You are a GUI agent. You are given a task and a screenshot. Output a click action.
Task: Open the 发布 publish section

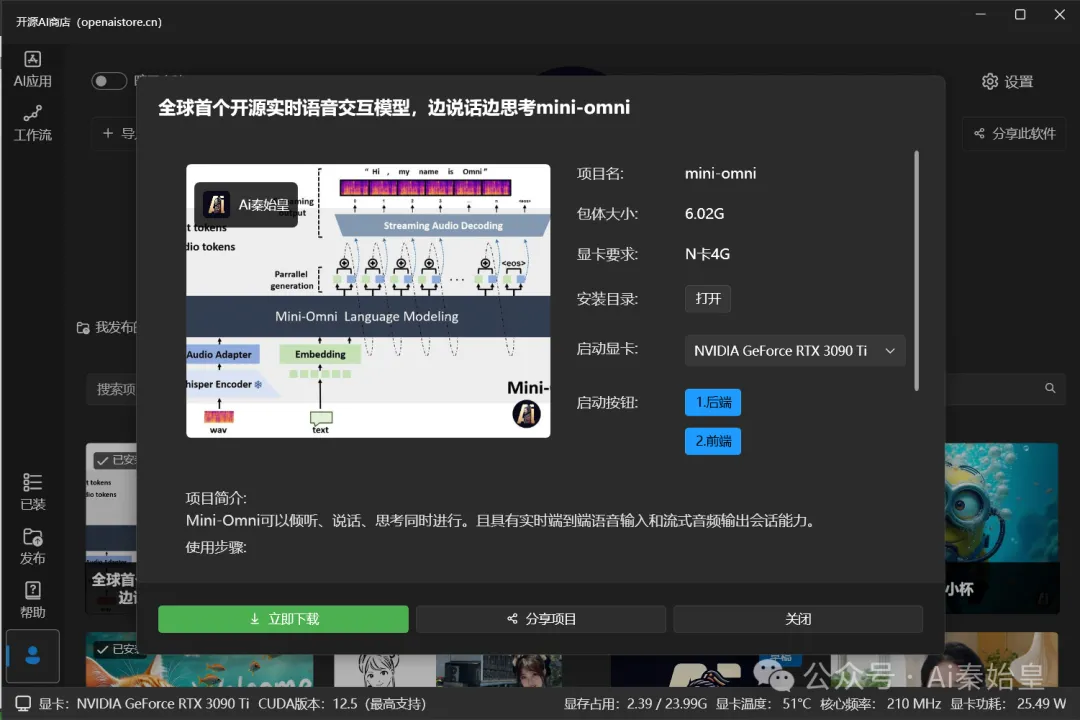[x=32, y=546]
